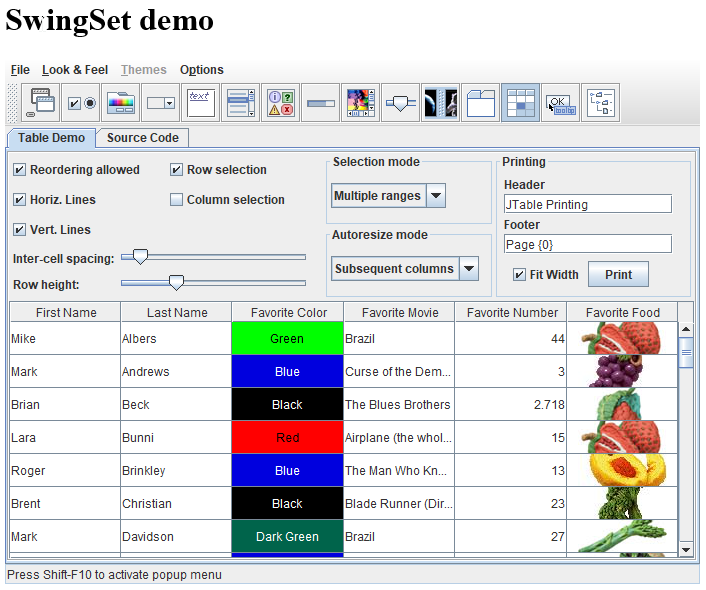Select the Brinkley last name cell

pyautogui.click(x=176, y=470)
